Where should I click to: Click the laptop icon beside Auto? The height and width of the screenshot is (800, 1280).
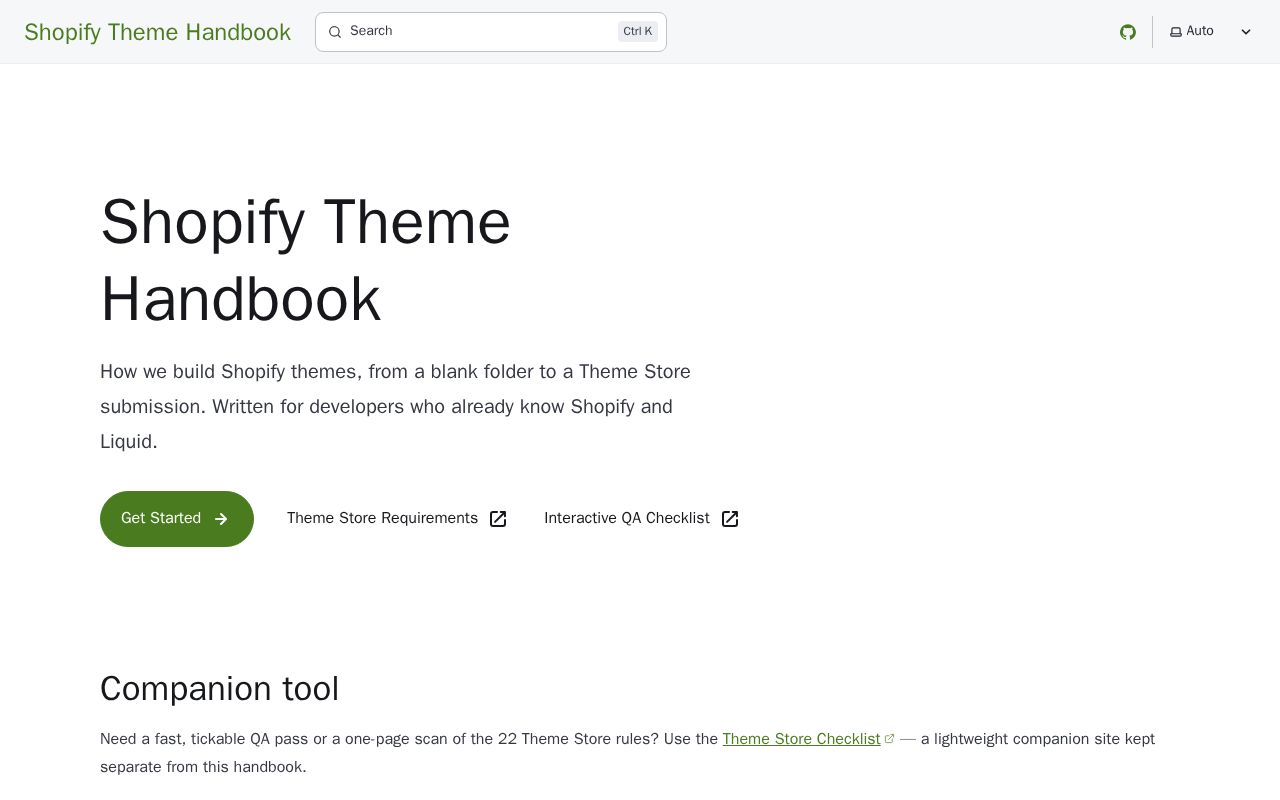(1176, 32)
